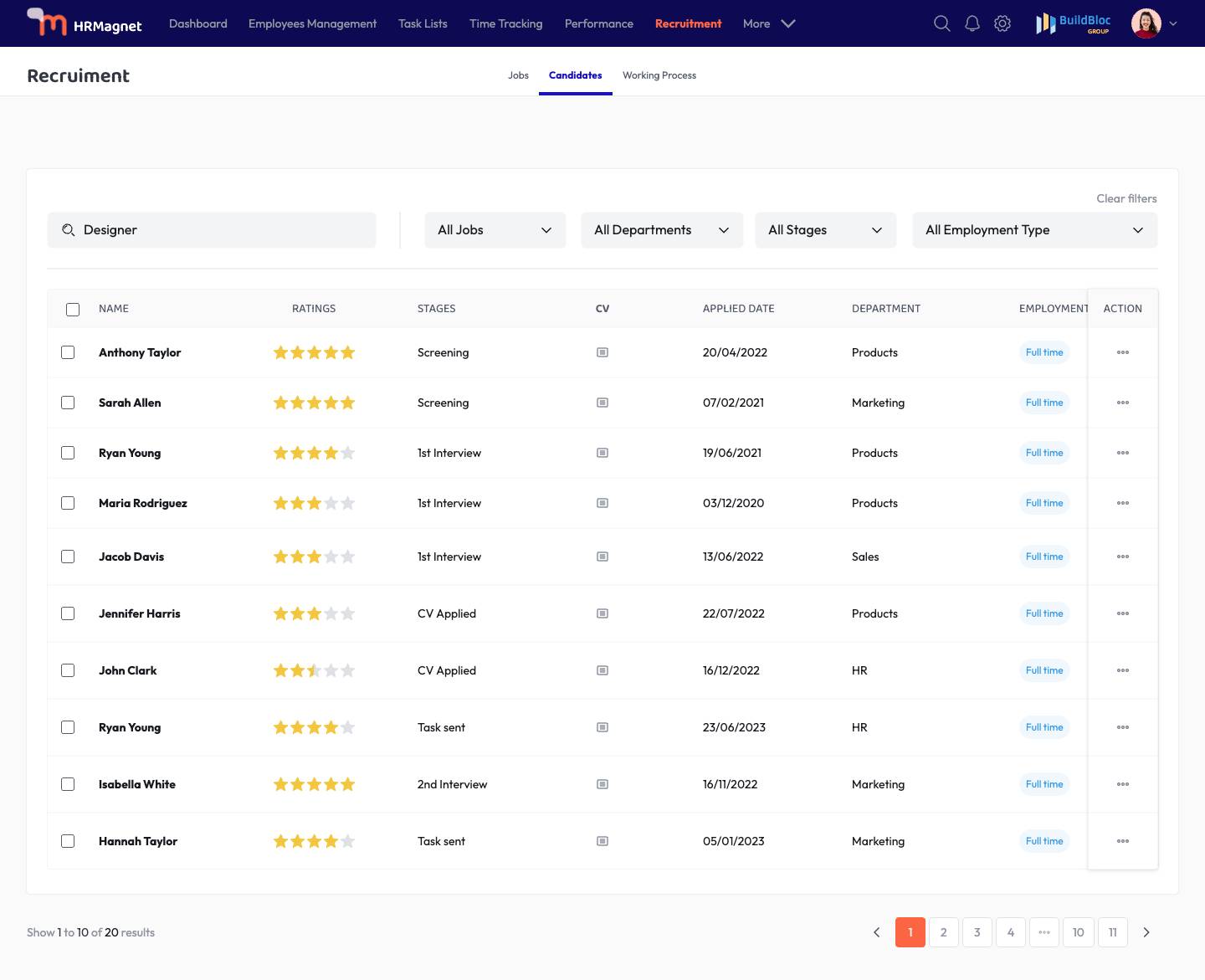Tick John Clark's checkbox
This screenshot has width=1205, height=980.
pyautogui.click(x=68, y=670)
